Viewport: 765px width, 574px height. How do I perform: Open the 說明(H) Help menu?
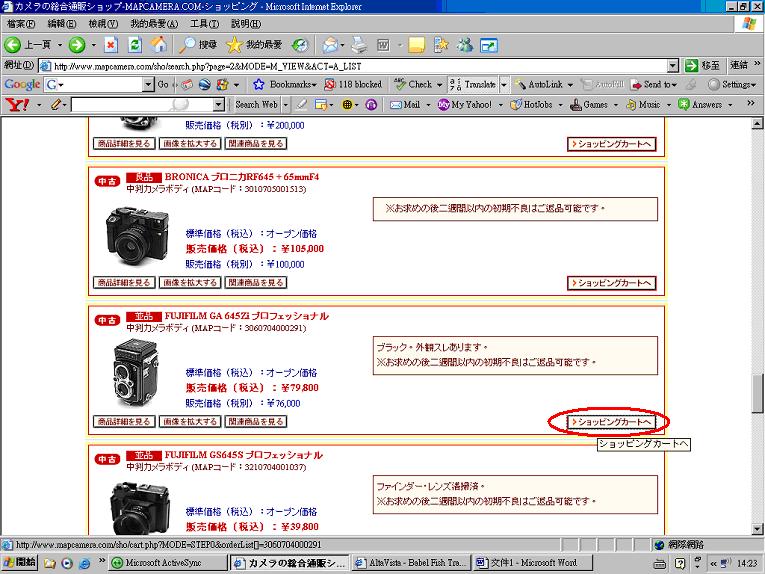[x=246, y=23]
